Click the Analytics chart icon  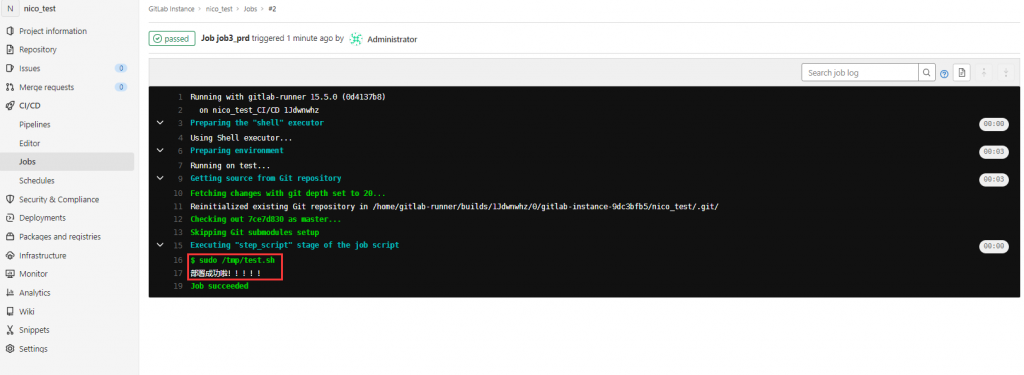click(x=10, y=293)
